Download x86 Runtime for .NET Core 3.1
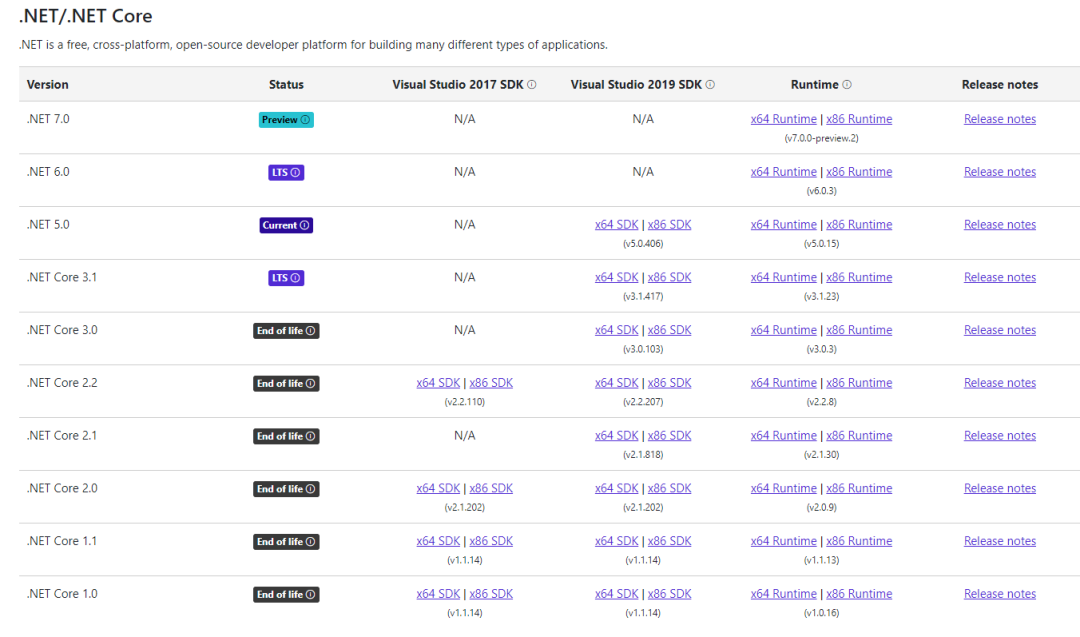This screenshot has width=1080, height=637. (x=859, y=278)
